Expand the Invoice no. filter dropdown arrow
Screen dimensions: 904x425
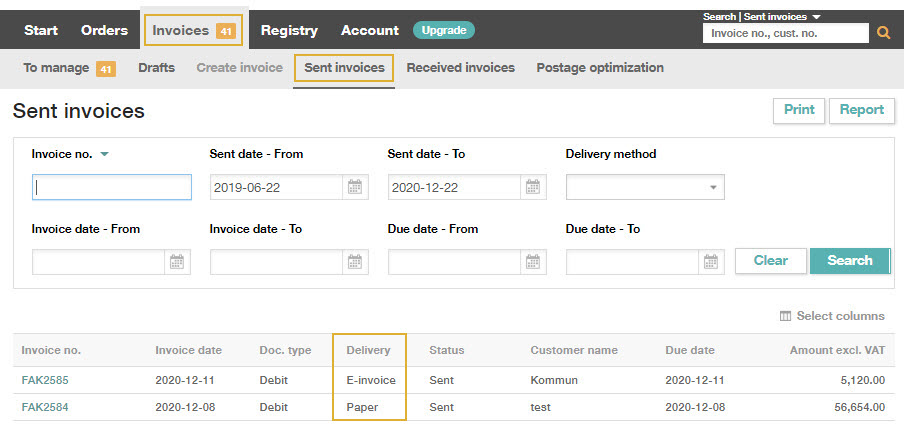(x=104, y=154)
